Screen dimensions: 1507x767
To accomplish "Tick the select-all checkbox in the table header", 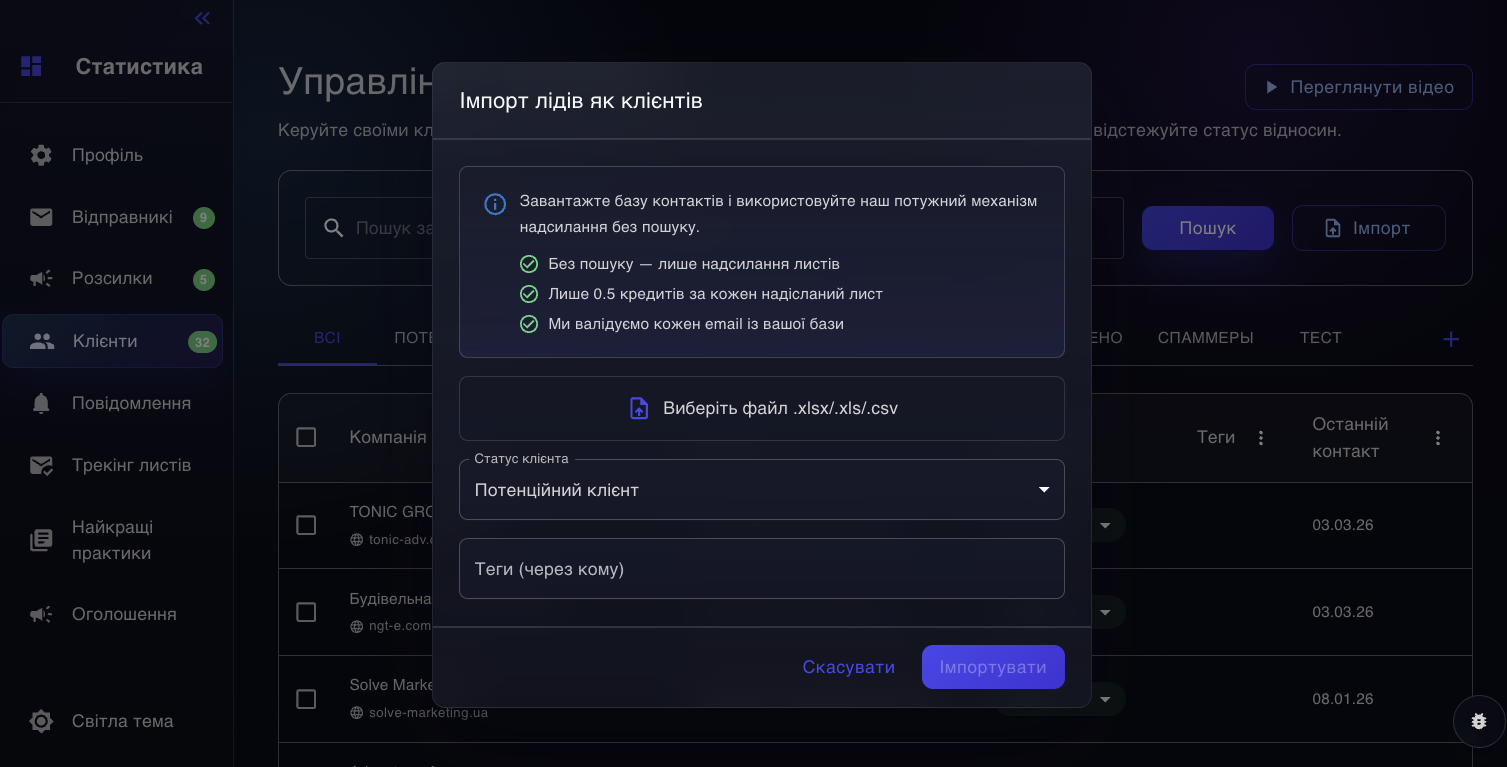I will click(306, 437).
